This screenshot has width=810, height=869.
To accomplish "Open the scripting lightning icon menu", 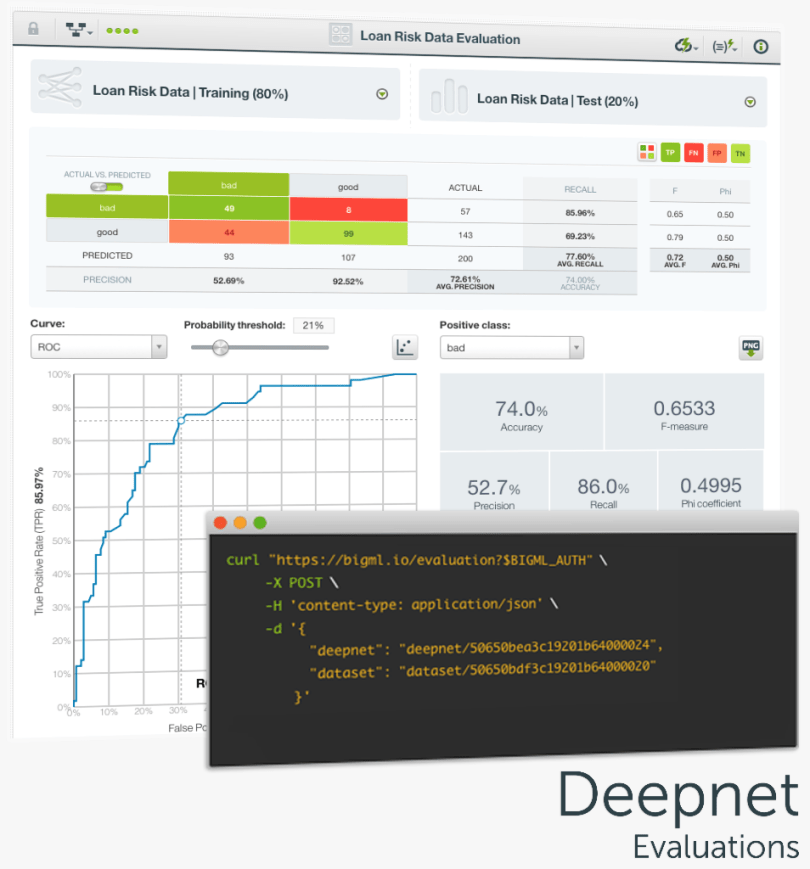I will [x=722, y=46].
